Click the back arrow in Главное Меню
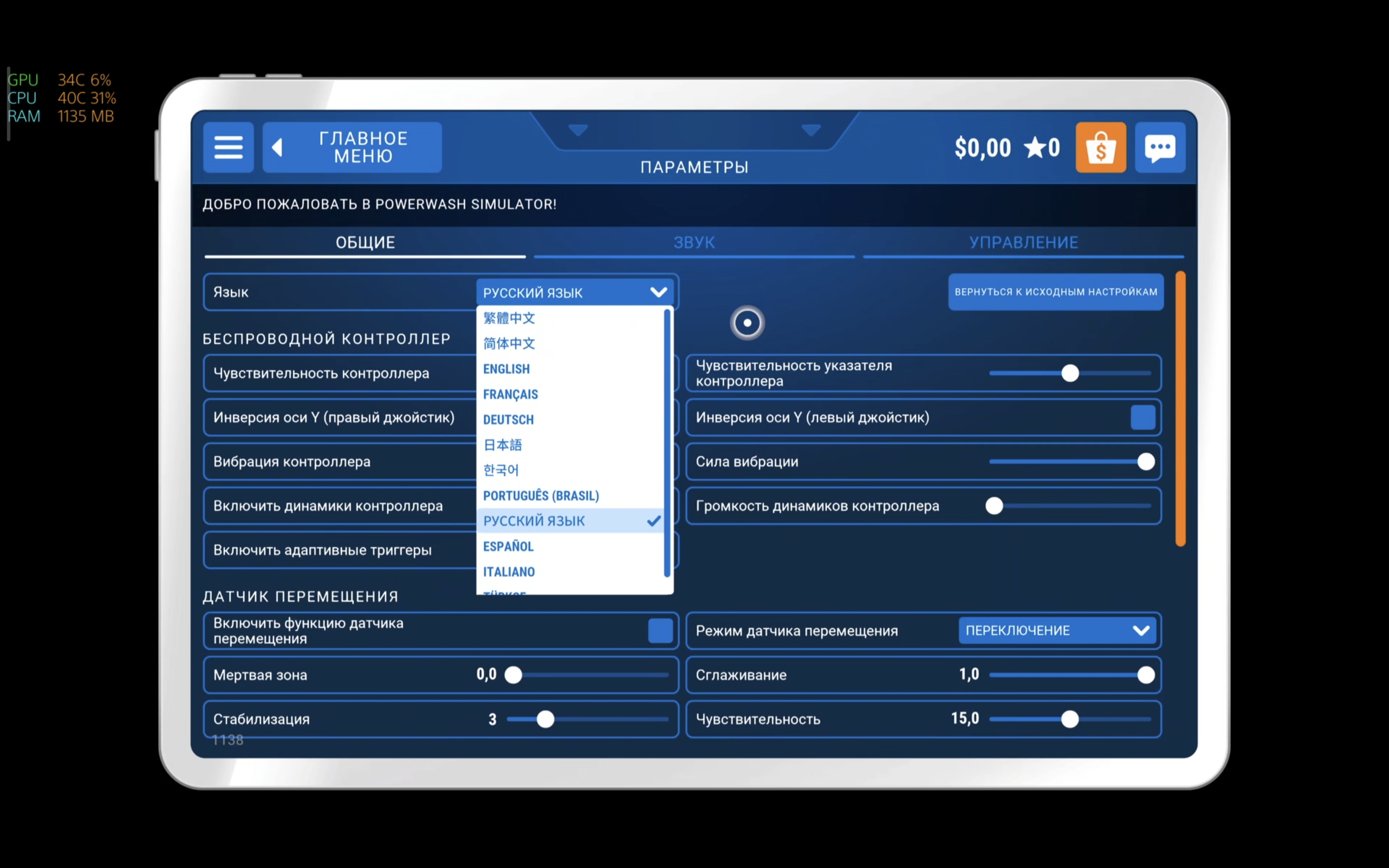The image size is (1389, 868). (277, 148)
